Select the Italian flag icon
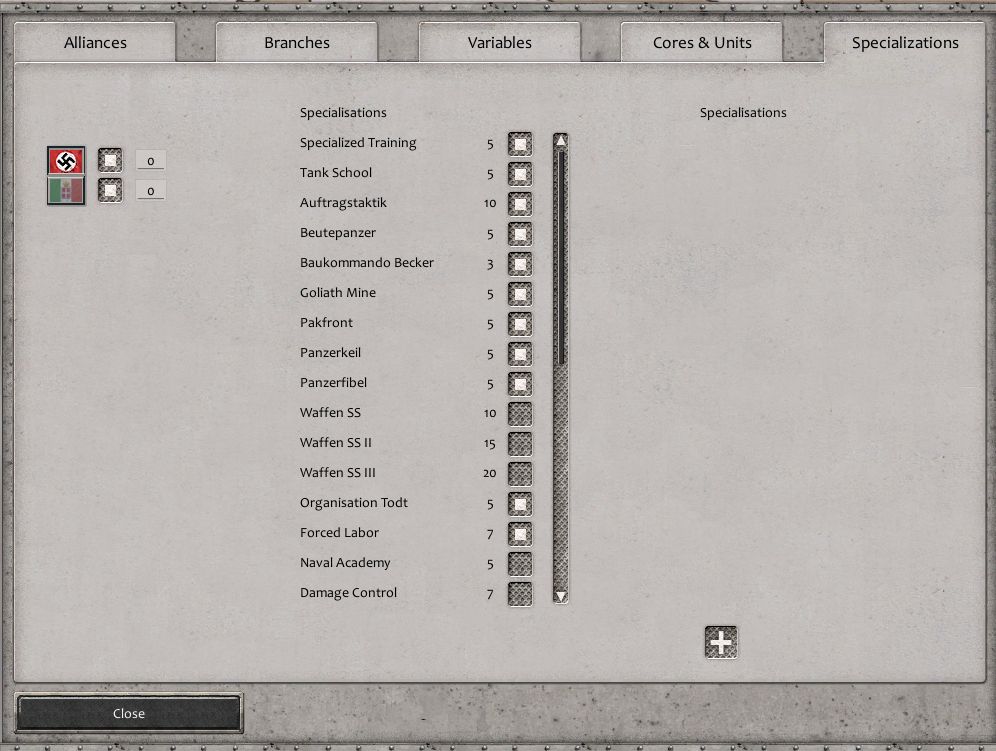This screenshot has width=996, height=751. (66, 190)
